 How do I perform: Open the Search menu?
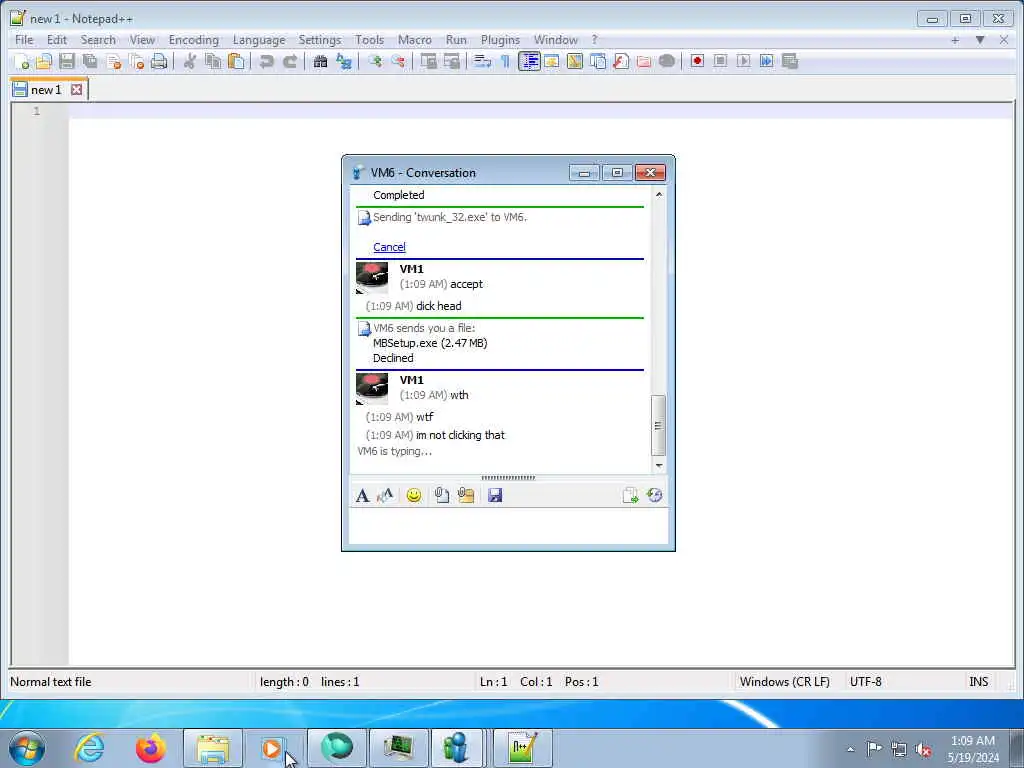(98, 40)
